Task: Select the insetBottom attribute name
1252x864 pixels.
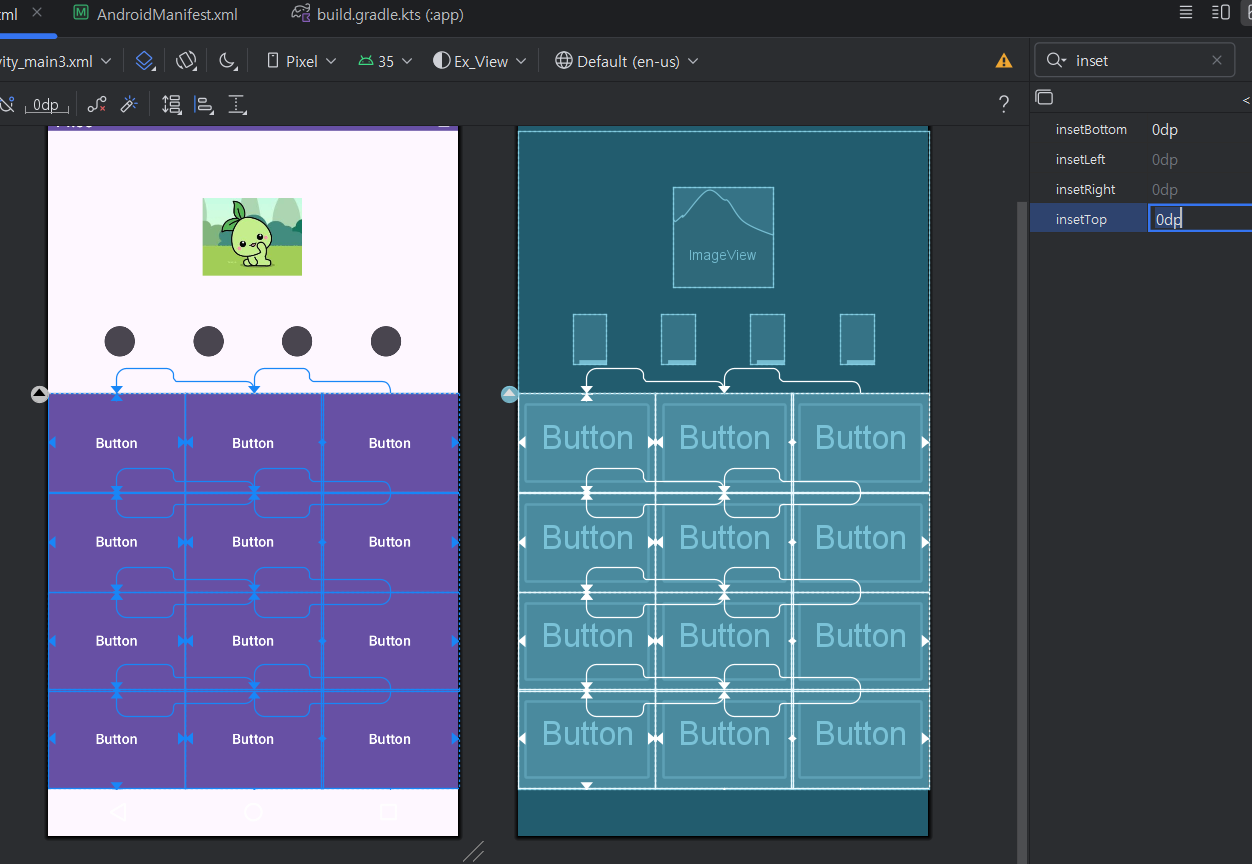Action: [x=1091, y=129]
